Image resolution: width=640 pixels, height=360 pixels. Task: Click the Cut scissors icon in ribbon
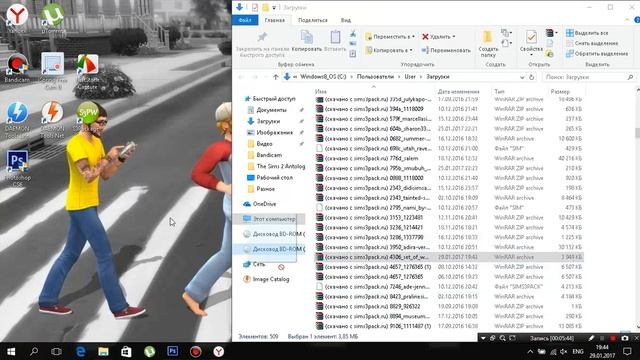click(353, 33)
